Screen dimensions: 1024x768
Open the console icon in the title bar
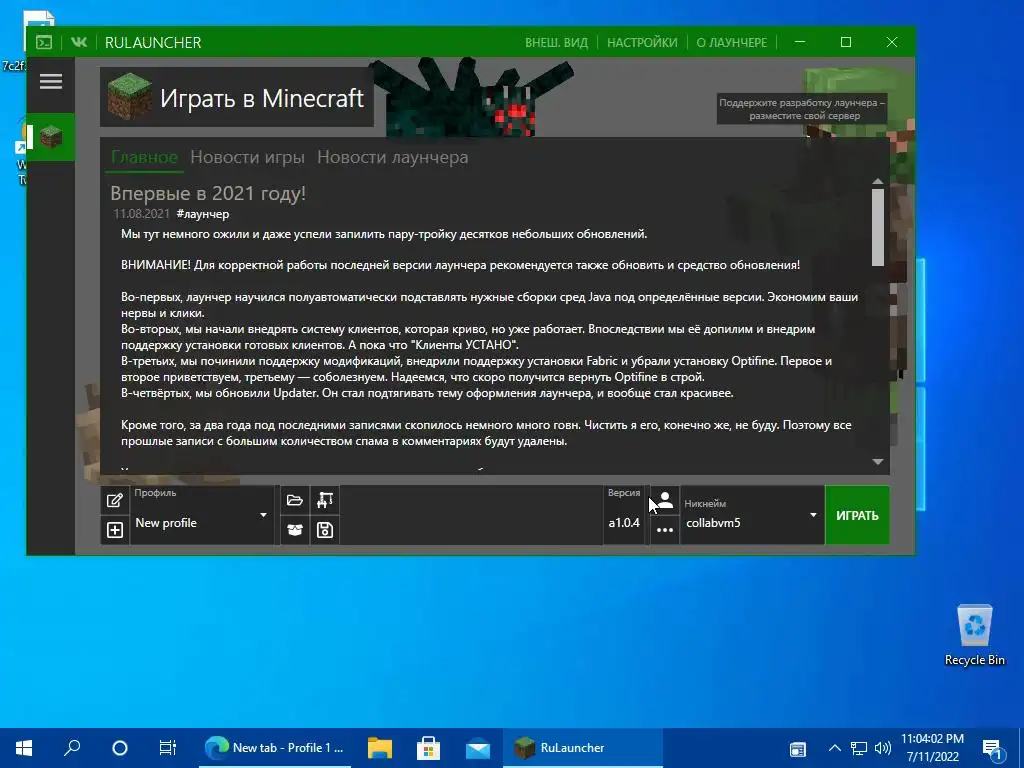tap(44, 42)
